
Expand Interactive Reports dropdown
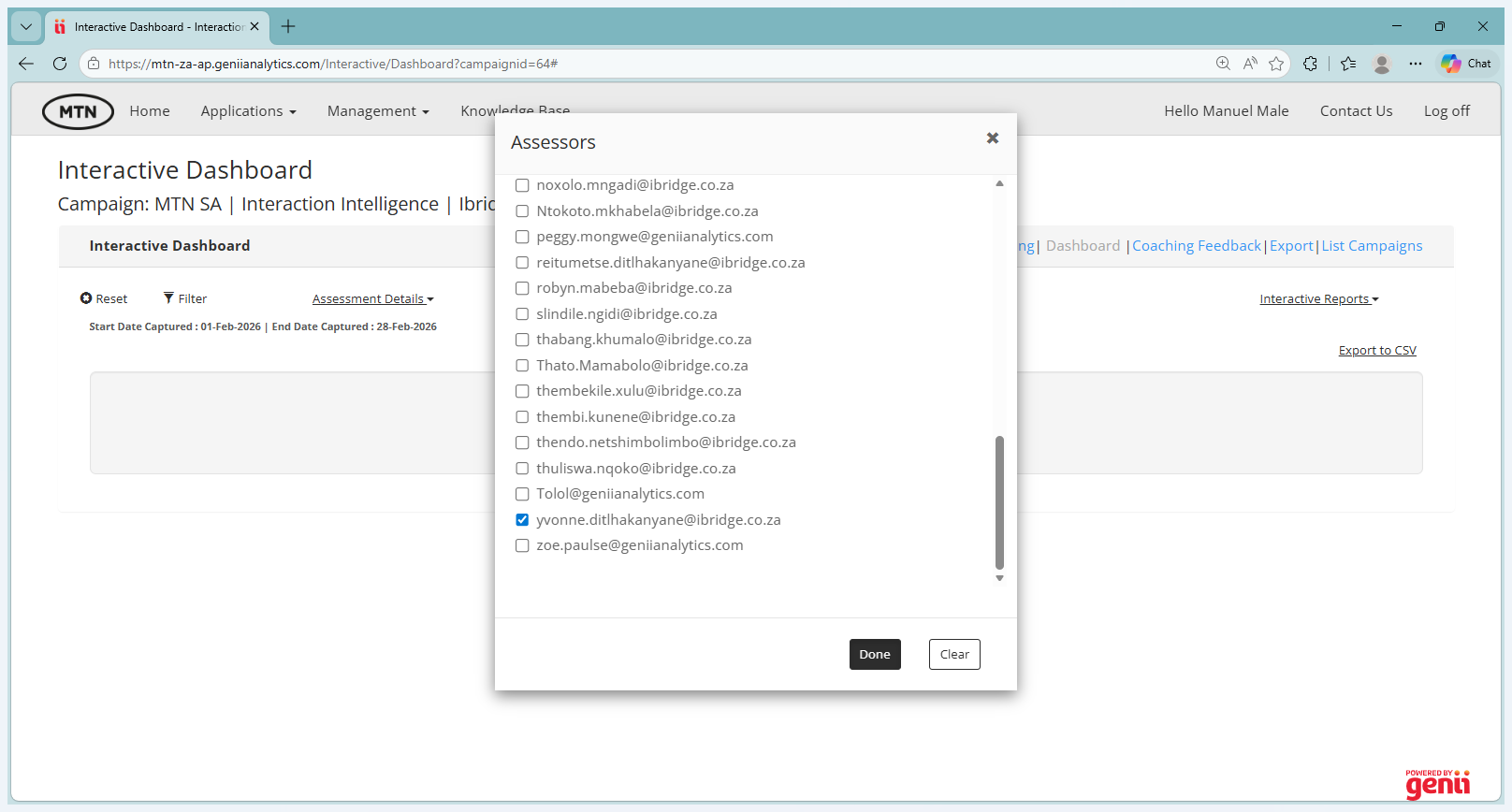(1318, 299)
